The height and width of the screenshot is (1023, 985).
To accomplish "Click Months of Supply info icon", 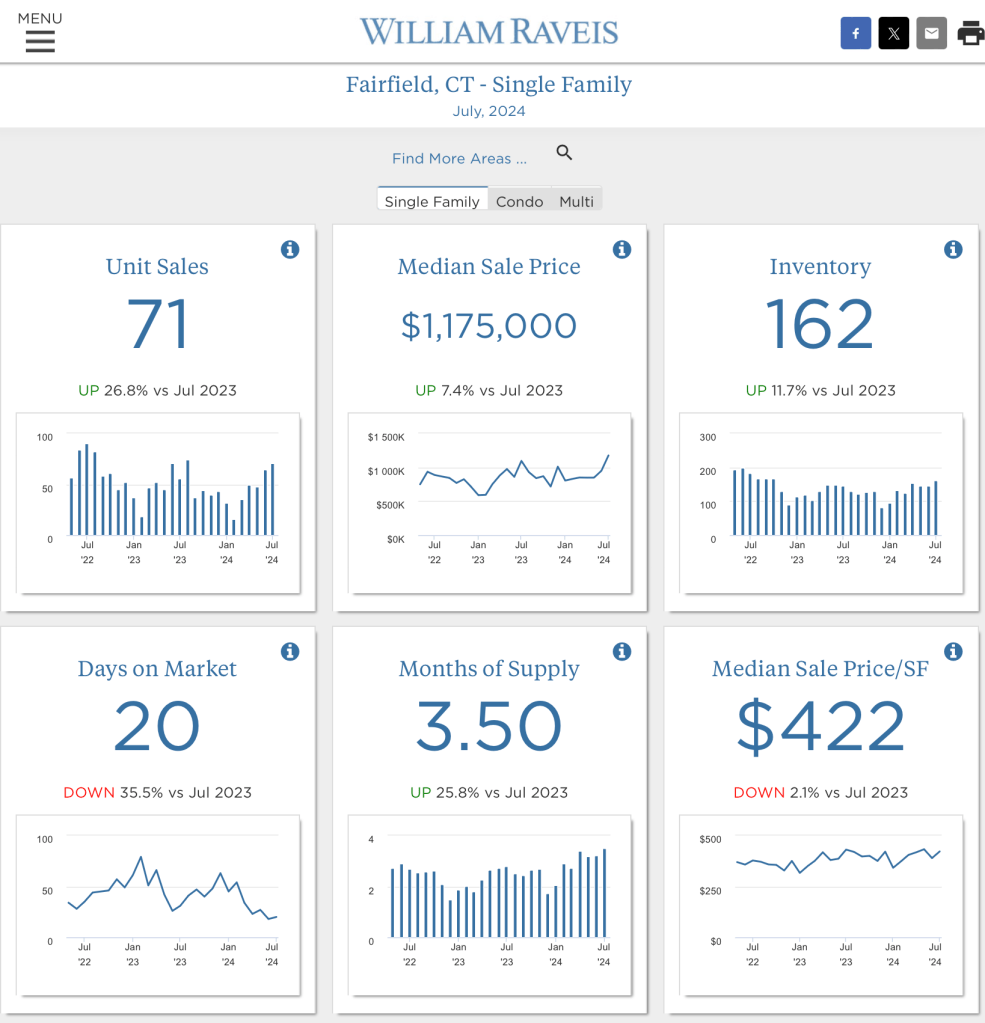I will pos(622,651).
